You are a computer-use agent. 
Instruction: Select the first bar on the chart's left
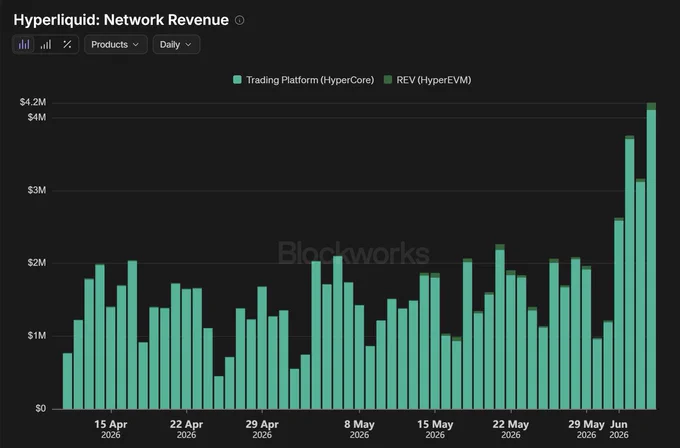coord(67,381)
